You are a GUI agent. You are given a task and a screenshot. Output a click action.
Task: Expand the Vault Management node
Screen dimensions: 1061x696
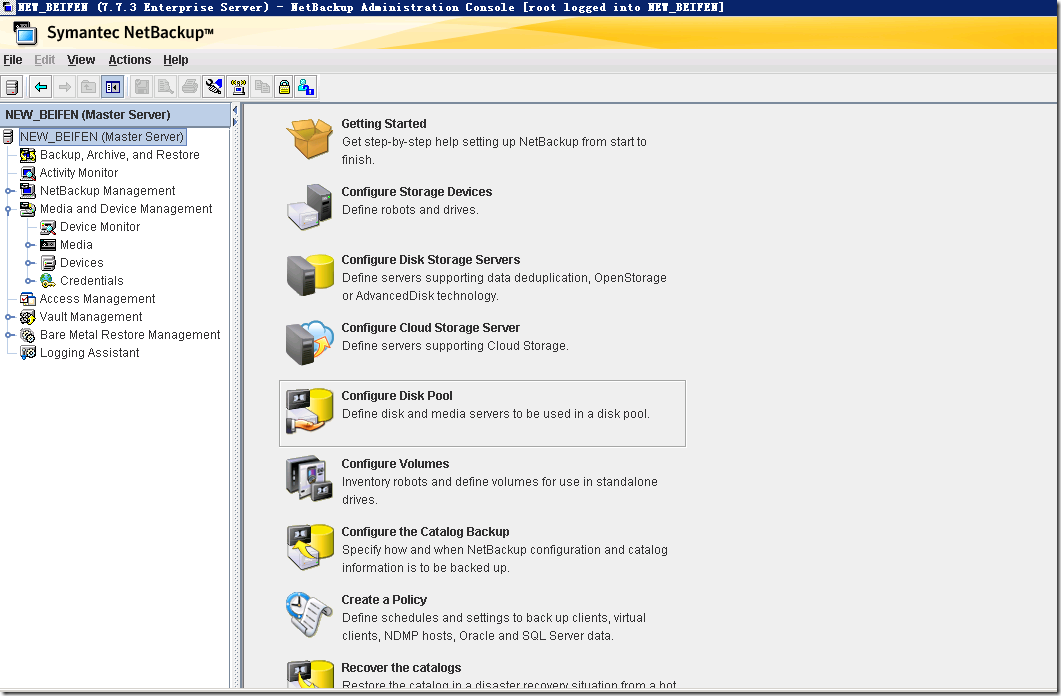[9, 317]
